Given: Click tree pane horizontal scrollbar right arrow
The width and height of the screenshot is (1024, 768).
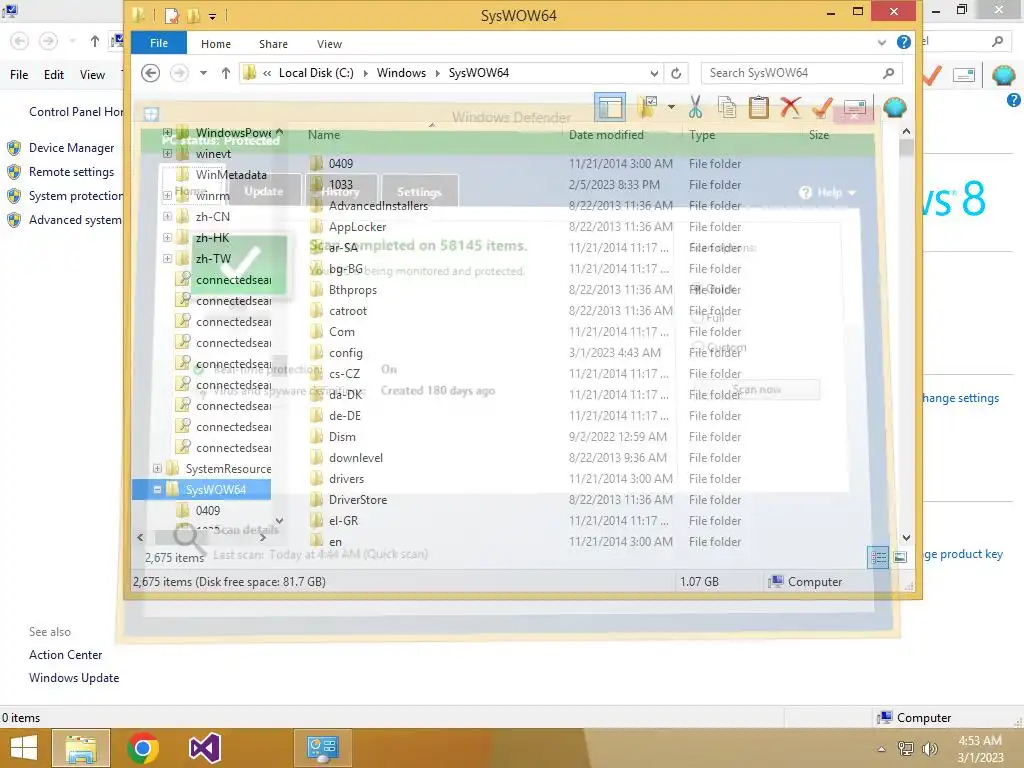Looking at the screenshot, I should tap(263, 537).
